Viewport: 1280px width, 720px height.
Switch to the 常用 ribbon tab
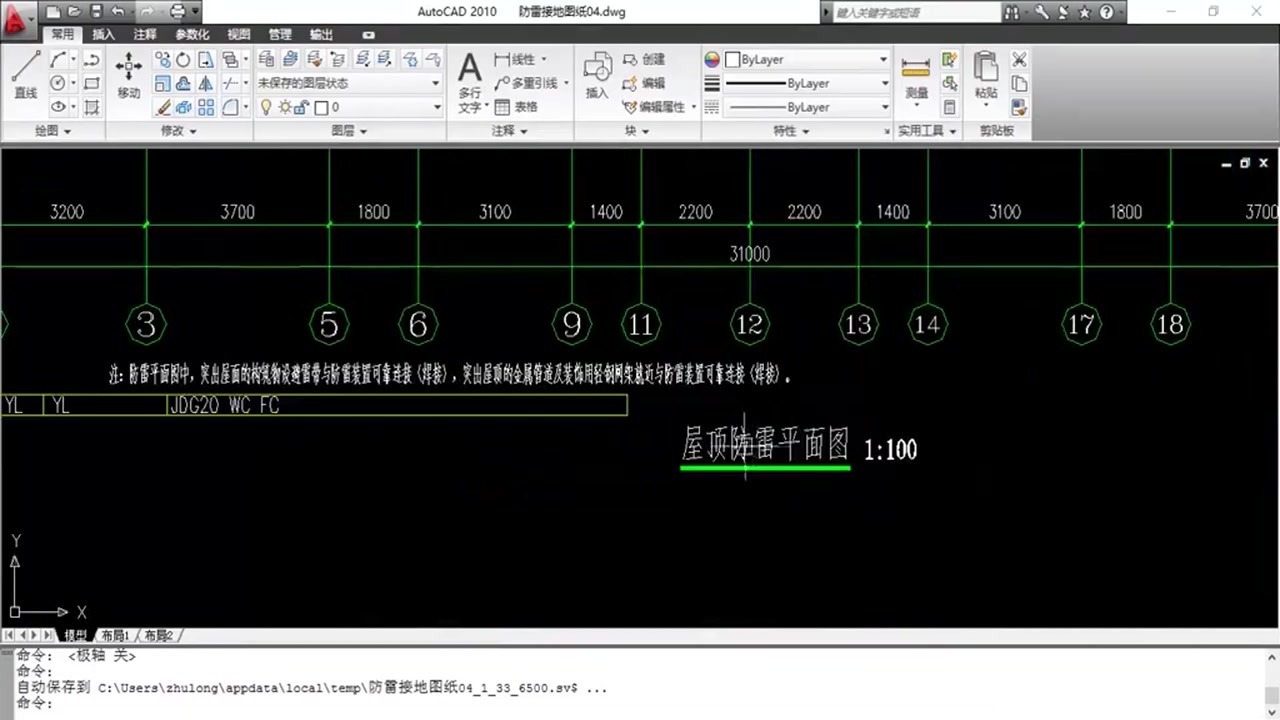(x=64, y=34)
